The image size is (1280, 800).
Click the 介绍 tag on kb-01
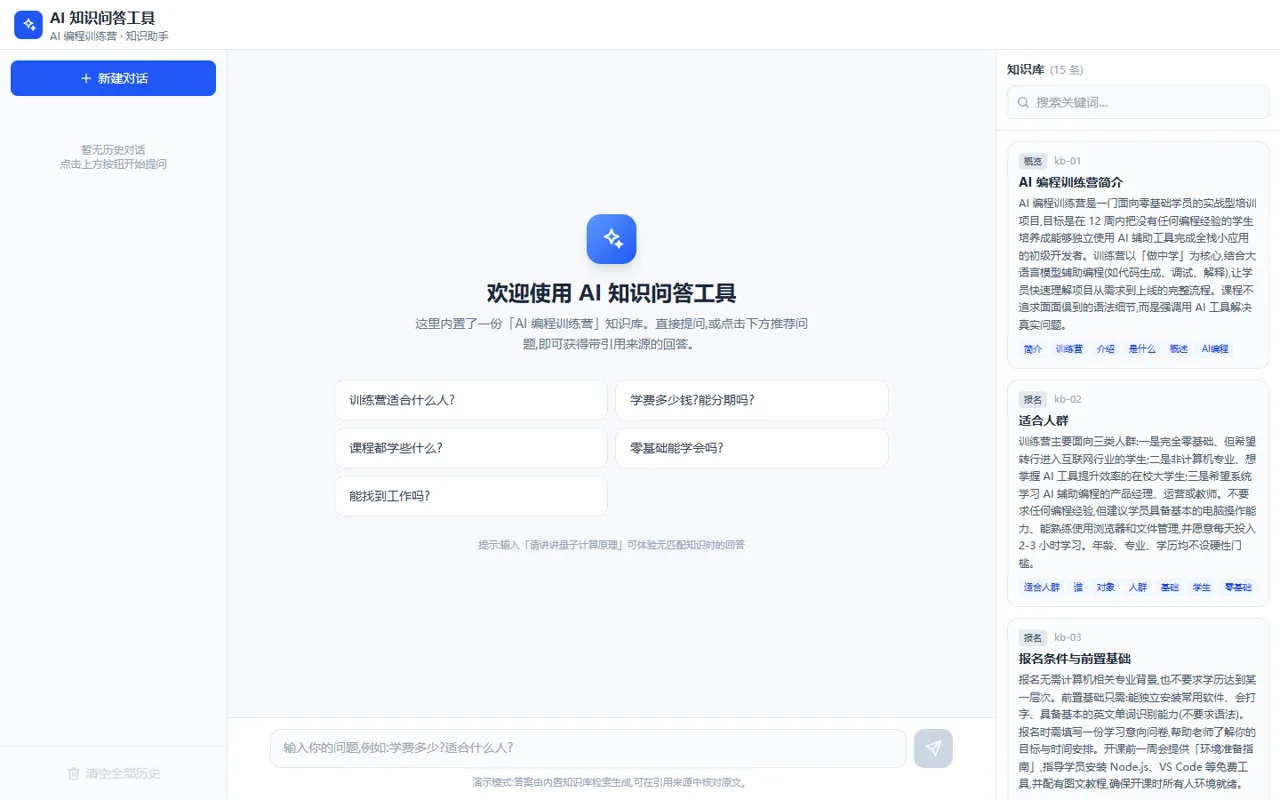1105,349
